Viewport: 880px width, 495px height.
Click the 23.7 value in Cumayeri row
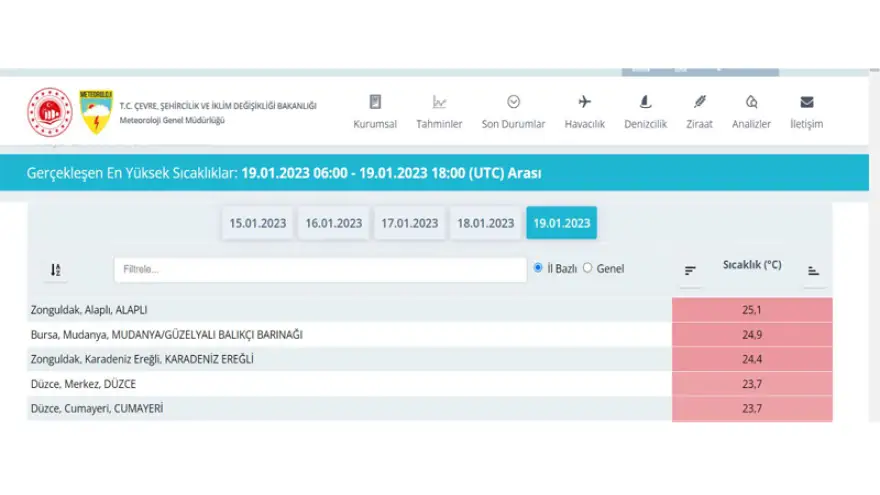tap(752, 409)
